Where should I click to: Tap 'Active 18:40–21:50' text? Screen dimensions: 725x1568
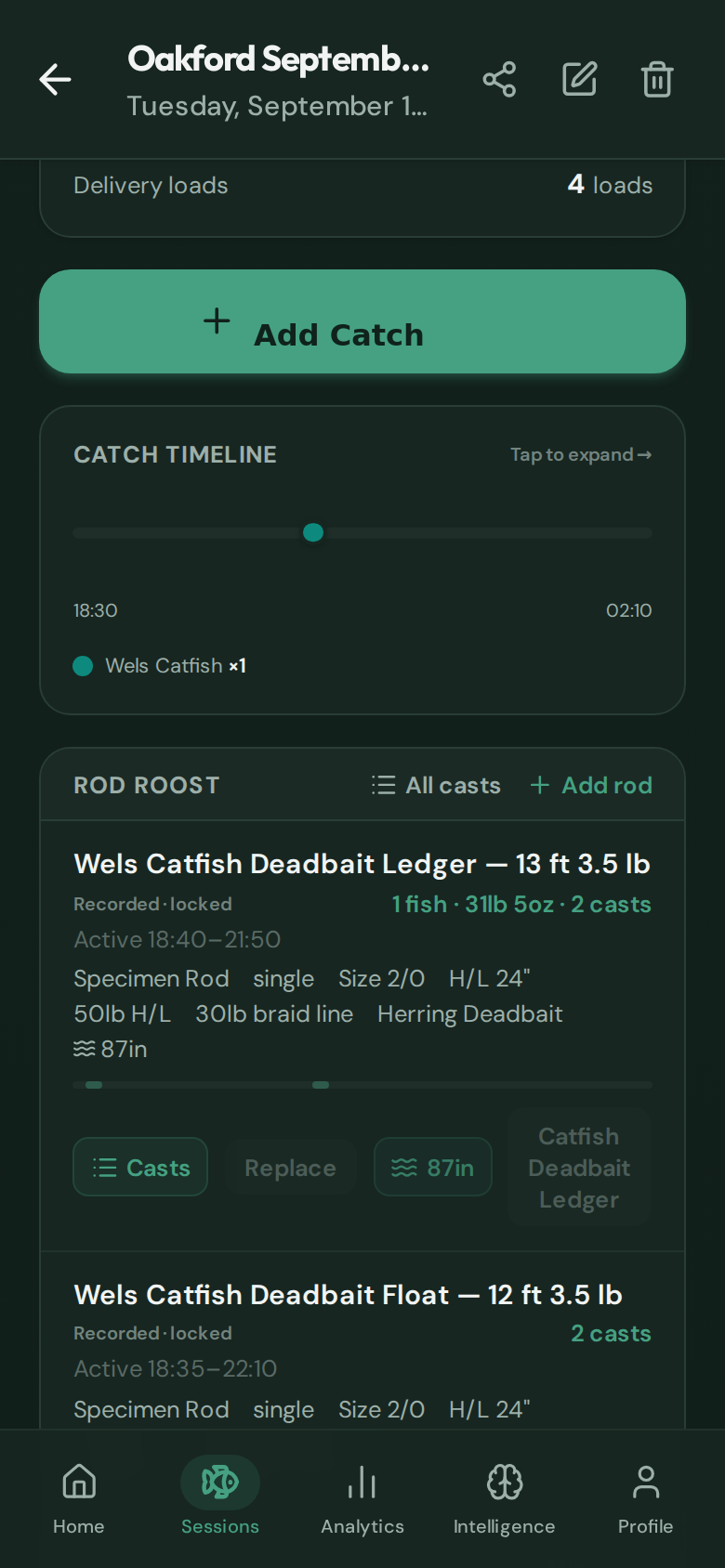click(x=177, y=939)
